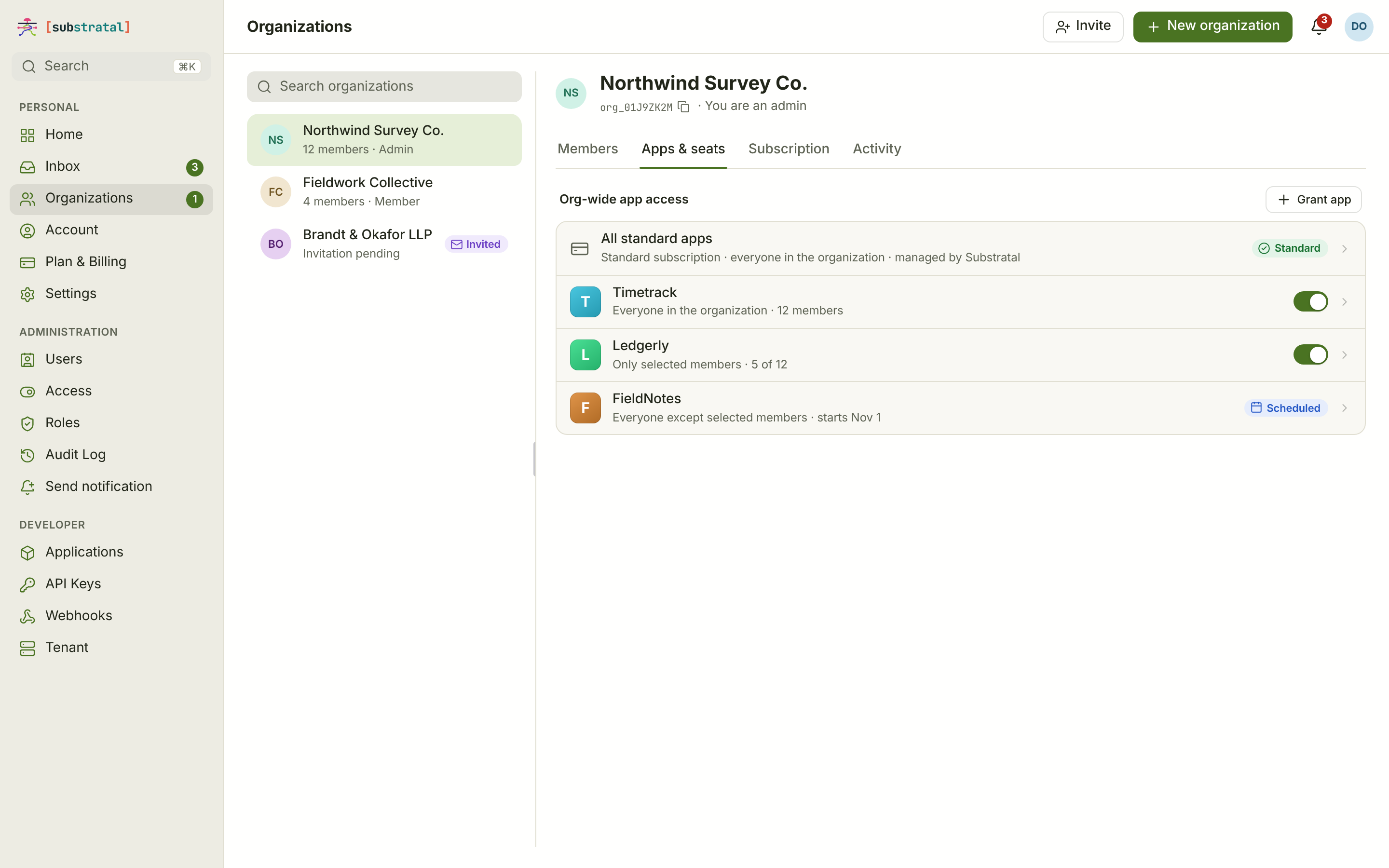1389x868 pixels.
Task: Open API Keys page
Action: (111, 584)
